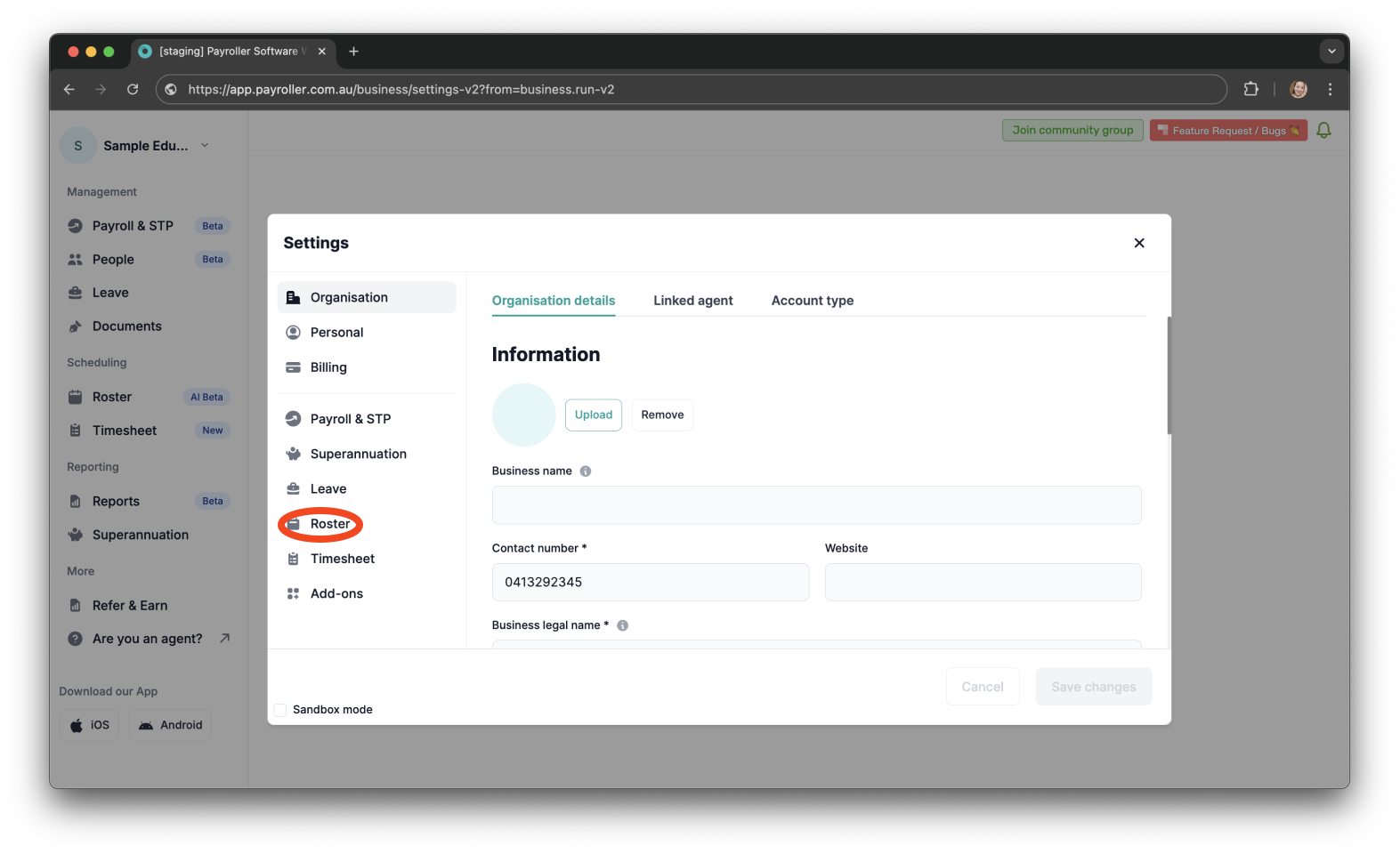Click the Contact number field
The height and width of the screenshot is (854, 1400).
(x=651, y=583)
